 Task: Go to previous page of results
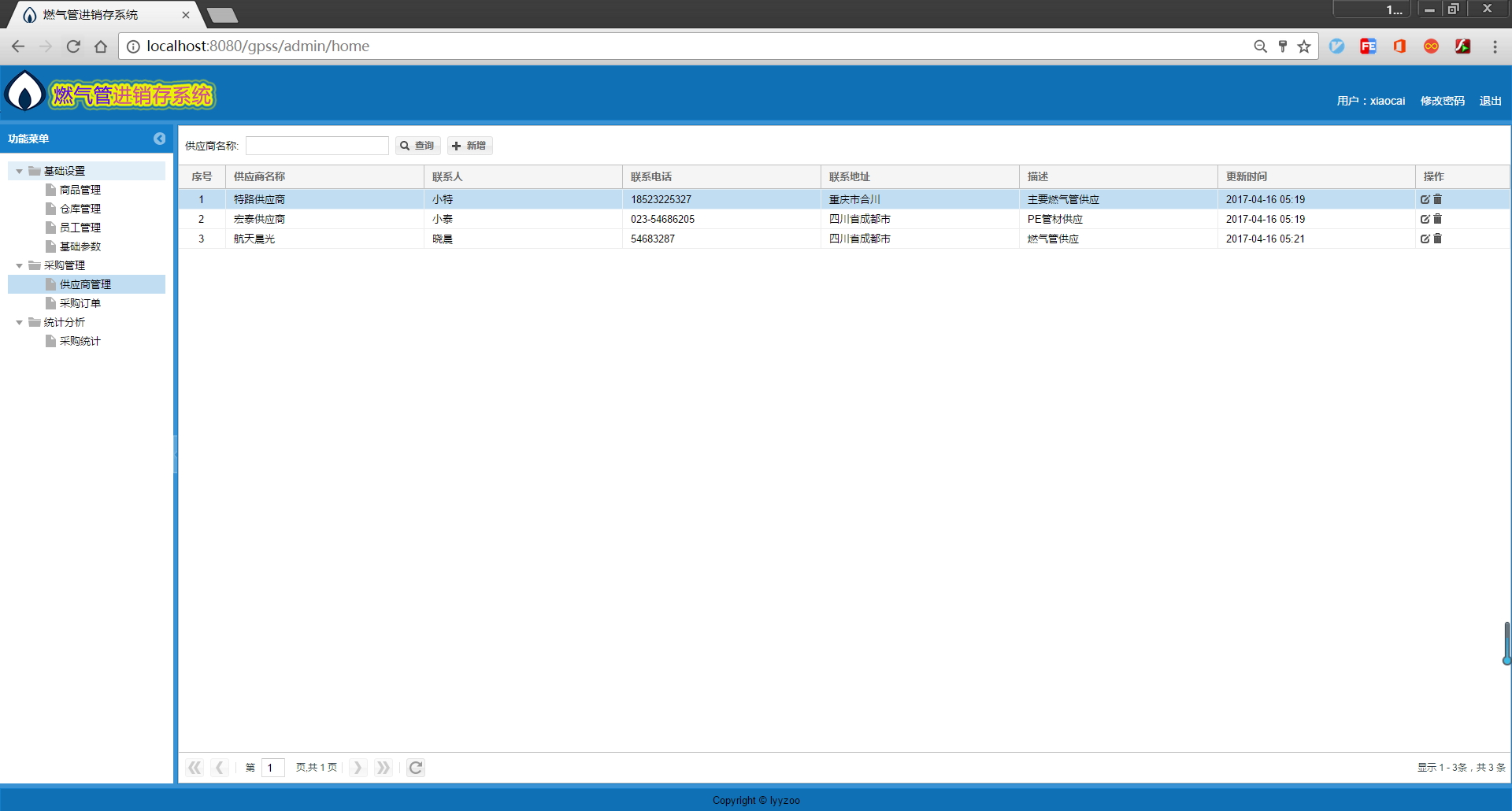click(x=220, y=768)
